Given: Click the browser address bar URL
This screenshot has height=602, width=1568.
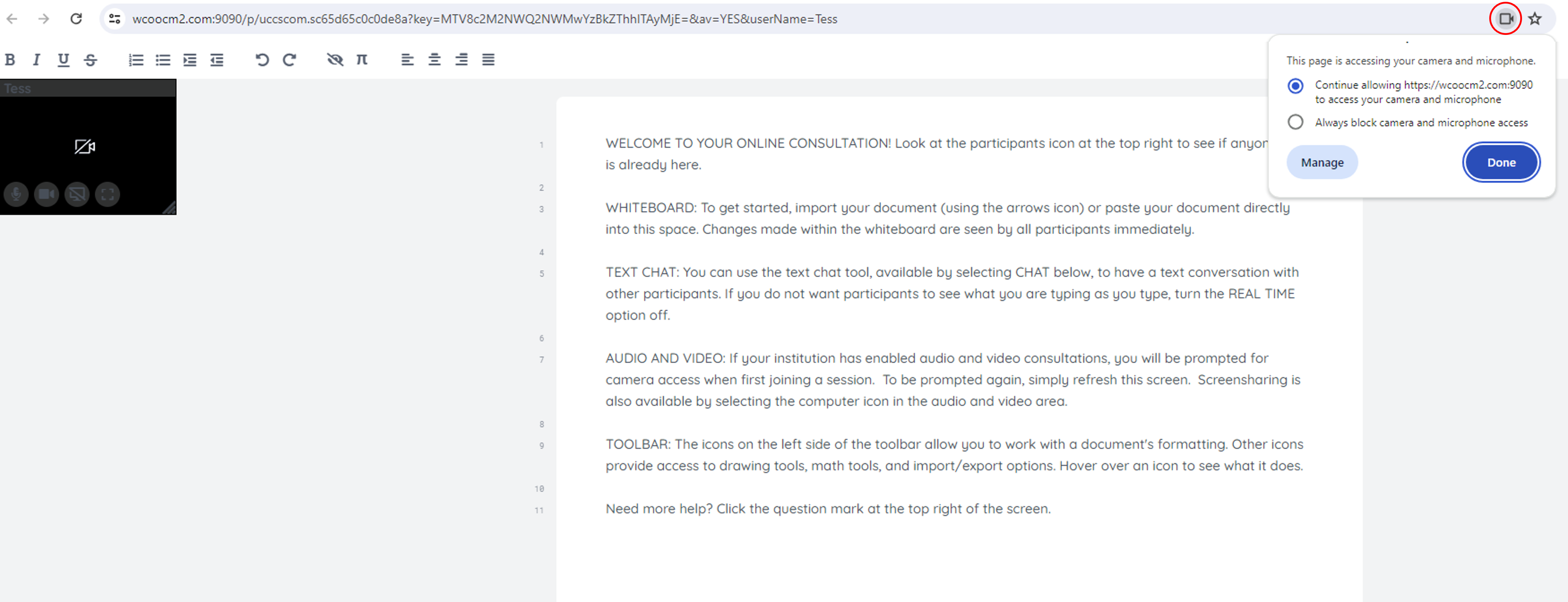Looking at the screenshot, I should click(x=485, y=19).
